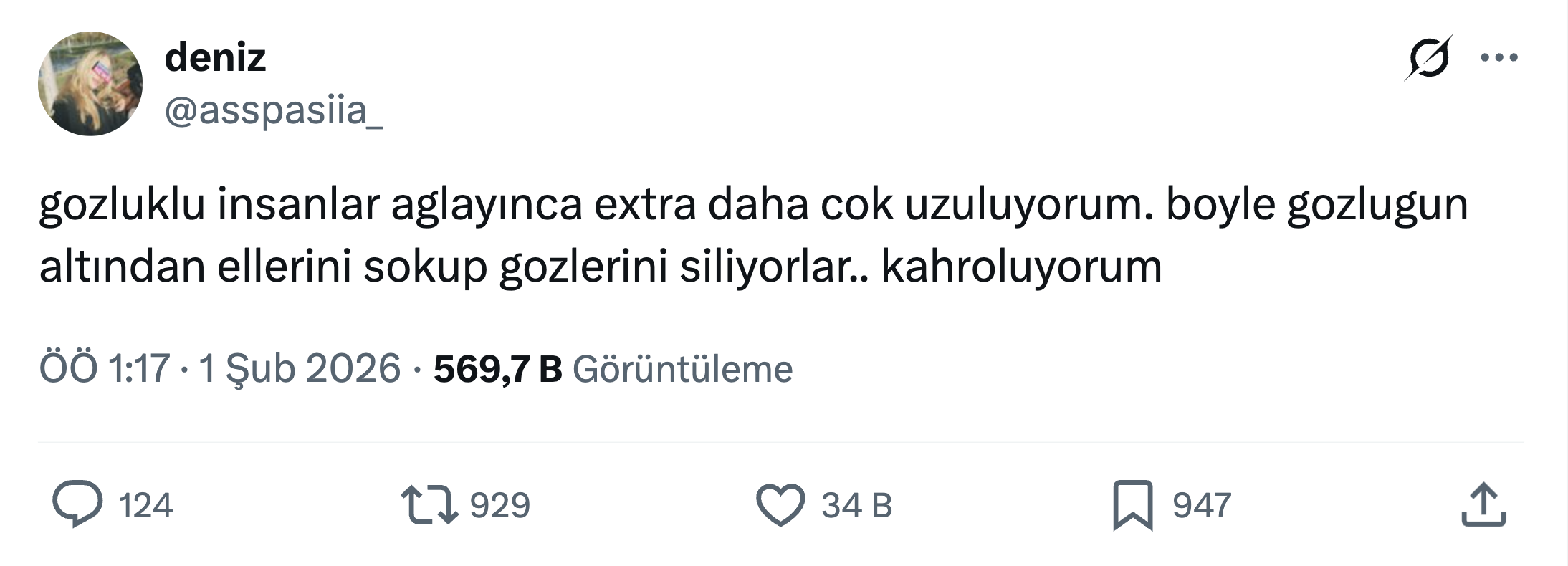Click the share upload arrow icon

(1483, 505)
